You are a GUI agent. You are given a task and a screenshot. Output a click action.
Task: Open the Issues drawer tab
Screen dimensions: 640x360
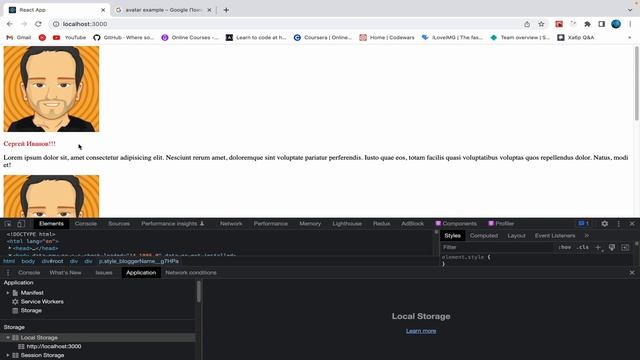104,273
